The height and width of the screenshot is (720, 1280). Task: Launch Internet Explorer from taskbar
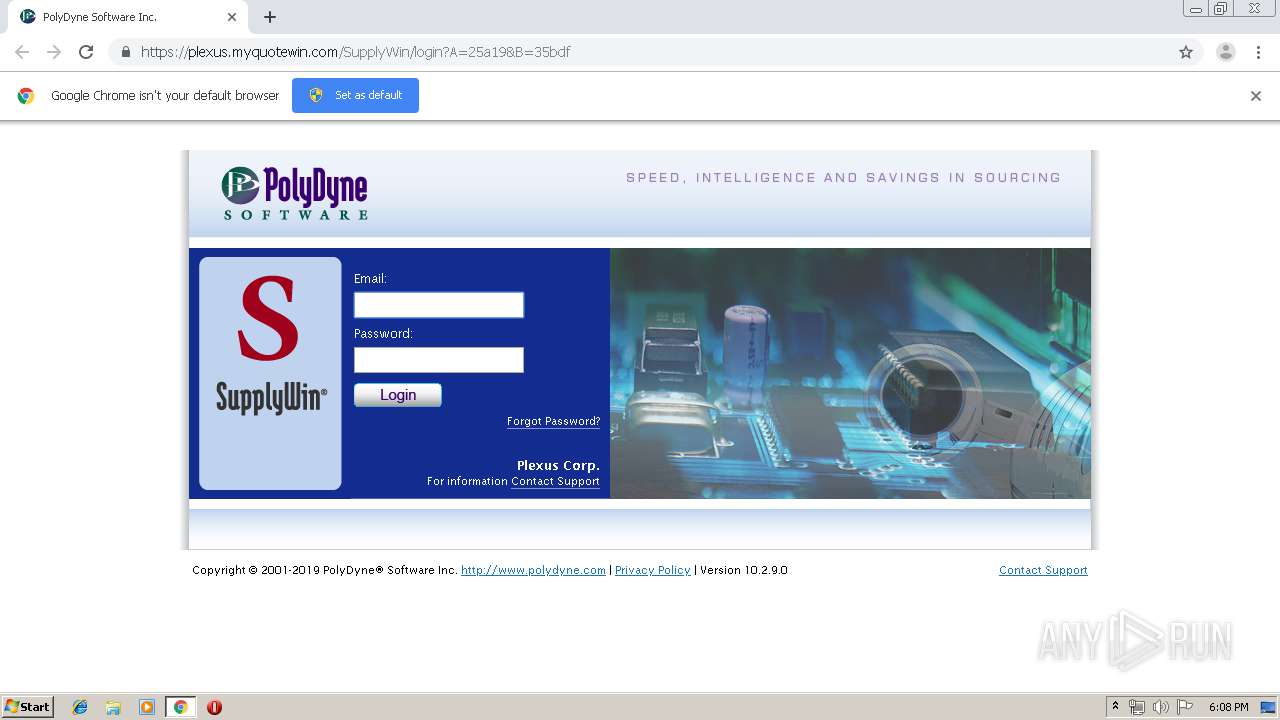[80, 707]
